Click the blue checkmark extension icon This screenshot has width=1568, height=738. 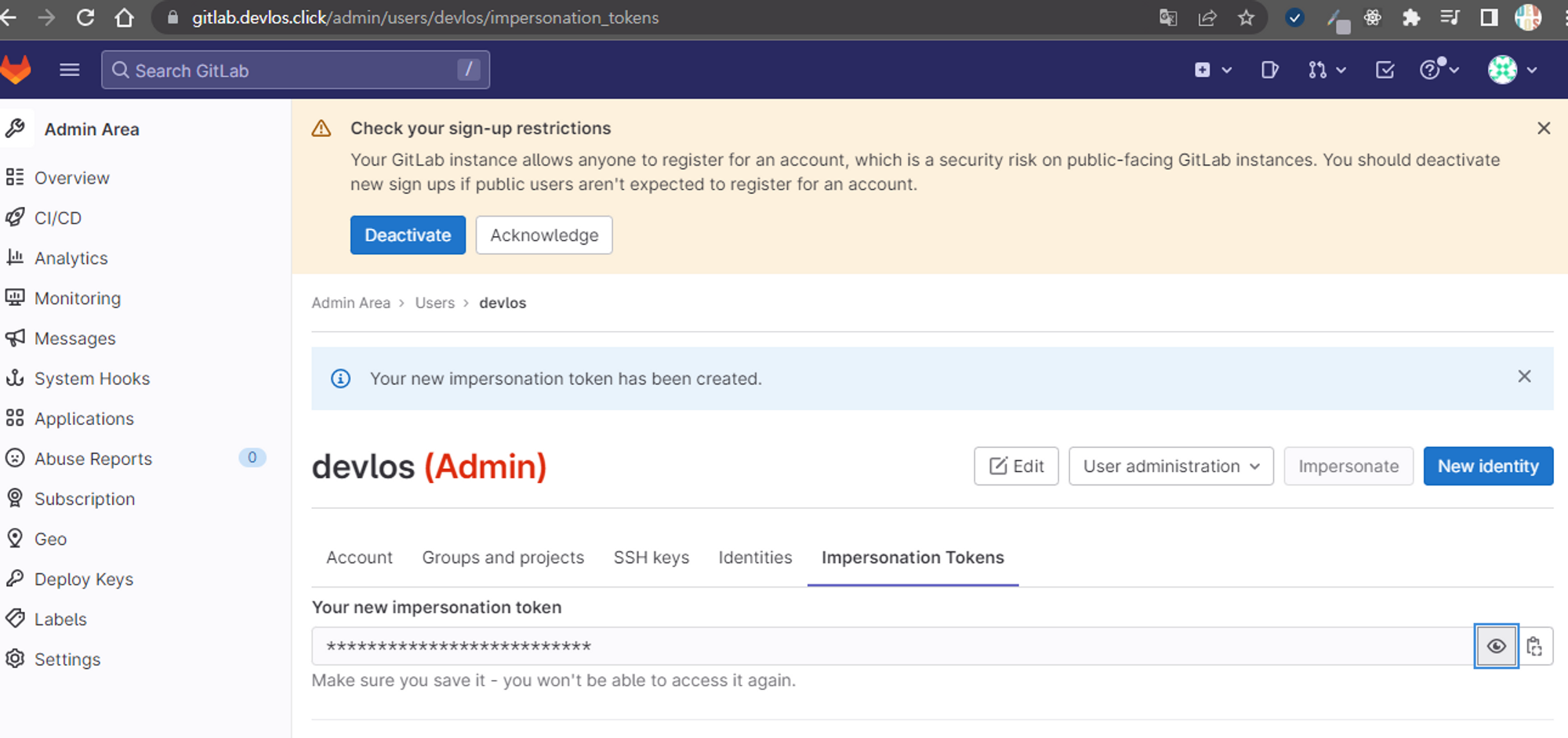tap(1294, 17)
